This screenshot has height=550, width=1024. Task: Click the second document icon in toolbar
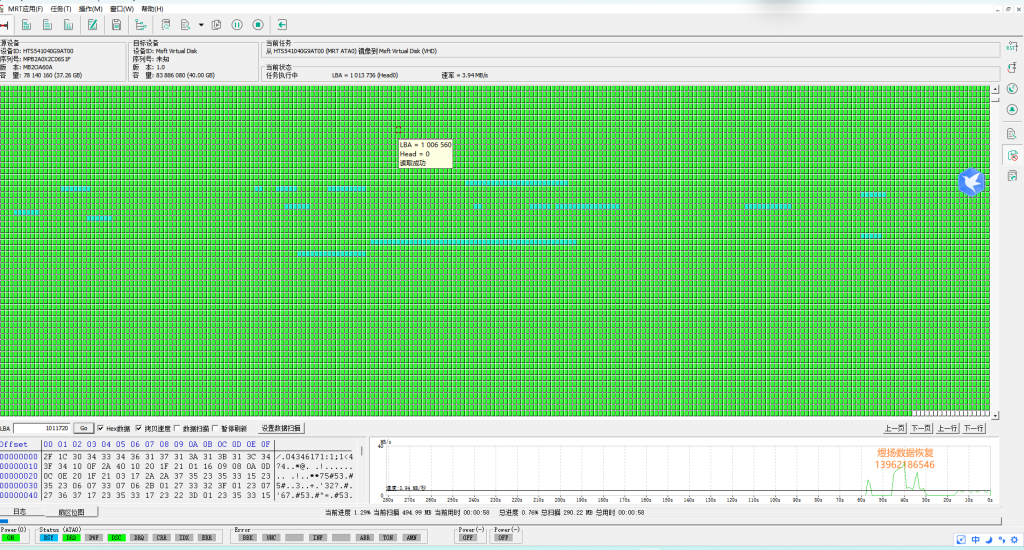[47, 25]
